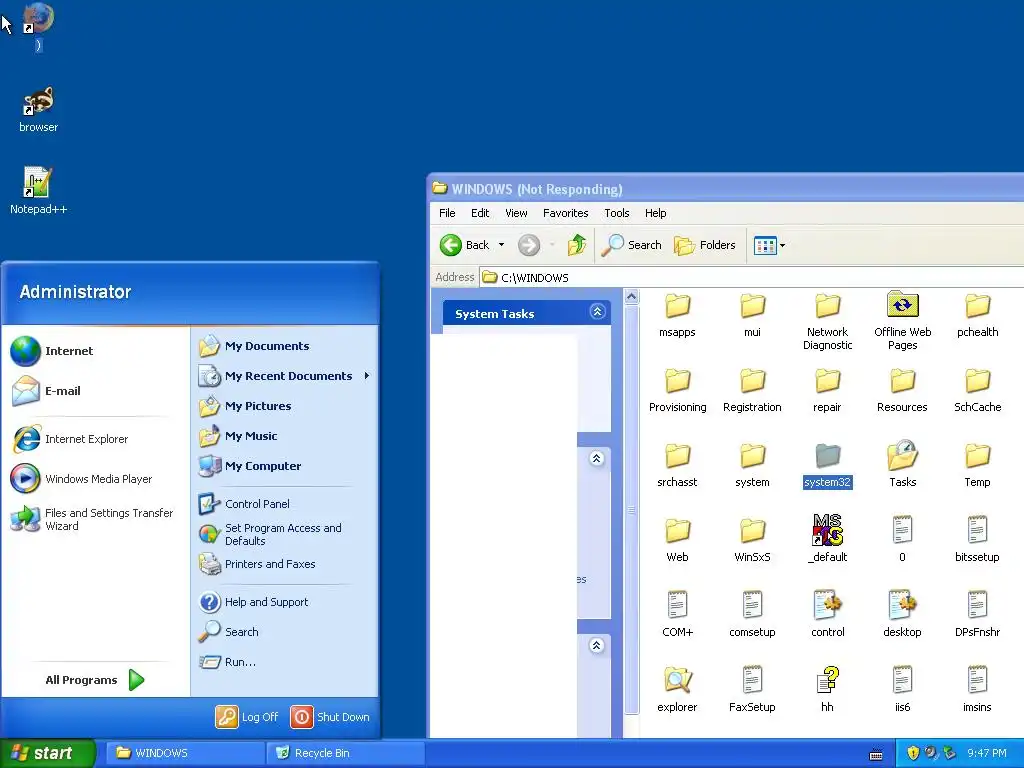Select the FaxSetup log file
This screenshot has width=1024, height=768.
(x=752, y=690)
